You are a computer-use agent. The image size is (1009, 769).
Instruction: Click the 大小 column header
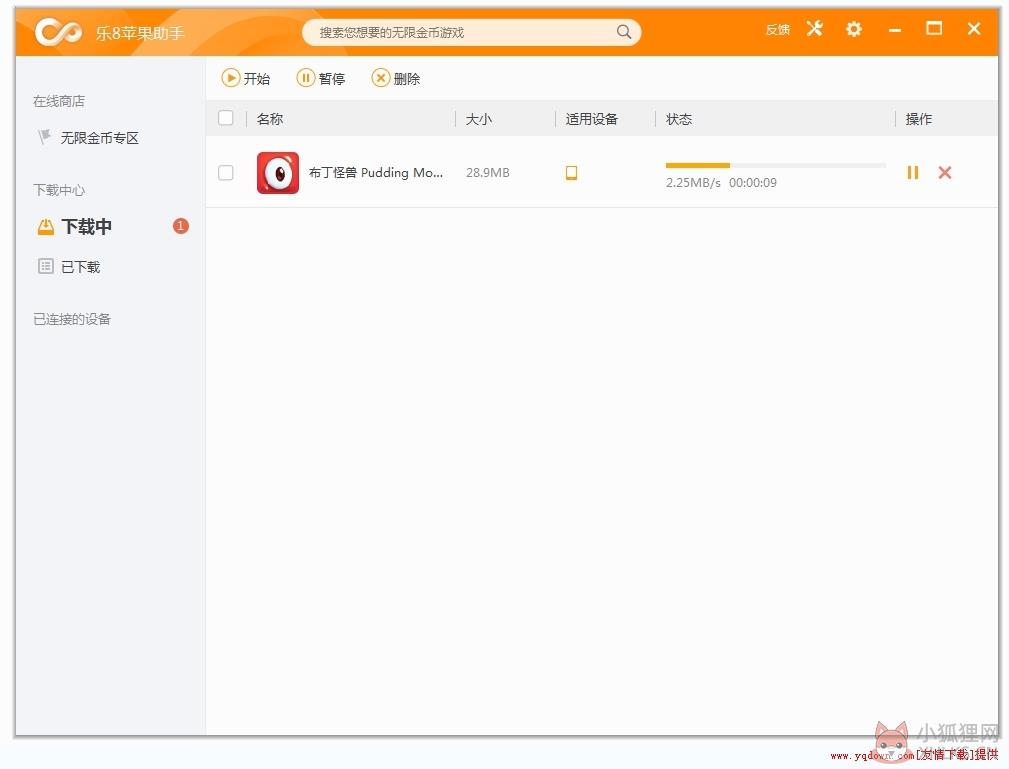coord(479,119)
